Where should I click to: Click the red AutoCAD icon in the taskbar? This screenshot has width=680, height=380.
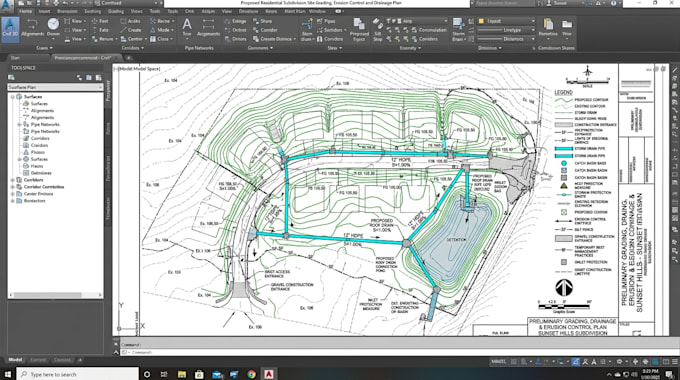[x=269, y=374]
